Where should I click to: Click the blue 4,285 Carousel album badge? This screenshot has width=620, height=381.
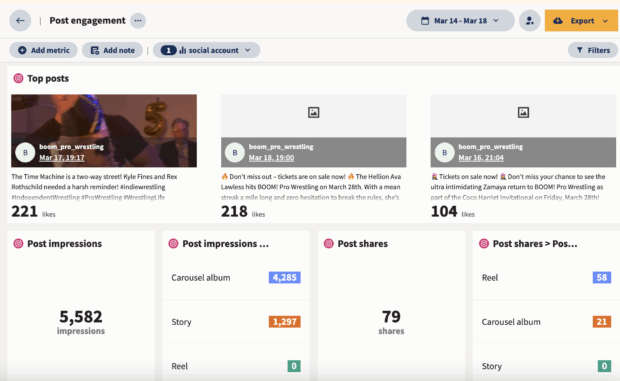(285, 277)
